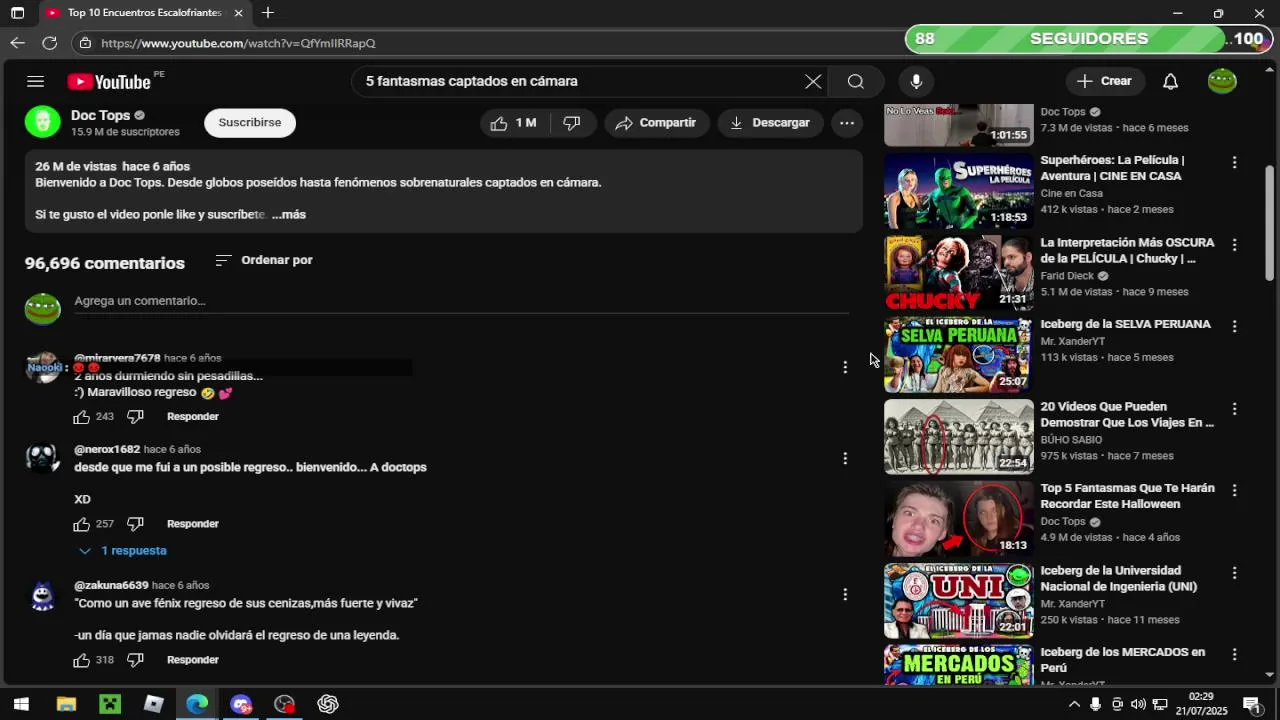Close the Top 10 Encuentros tab
The height and width of the screenshot is (720, 1280).
(238, 13)
